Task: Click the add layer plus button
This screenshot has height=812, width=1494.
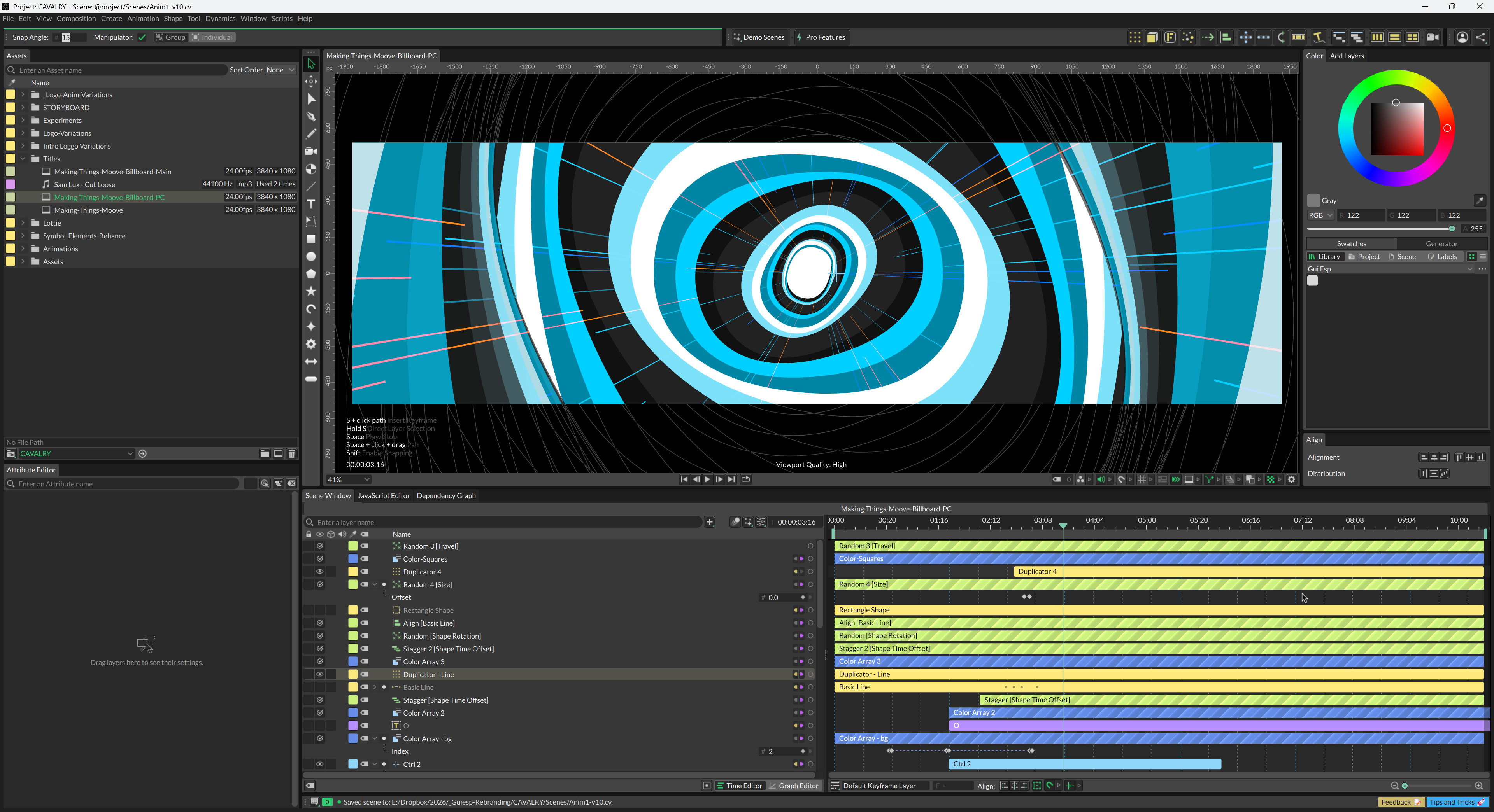Action: click(709, 522)
